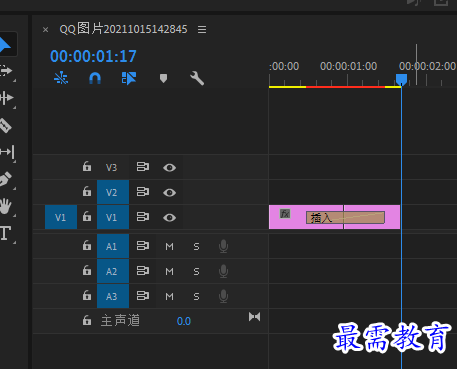Viewport: 457px width, 369px height.
Task: Hide the V3 track output eye
Action: tap(169, 167)
